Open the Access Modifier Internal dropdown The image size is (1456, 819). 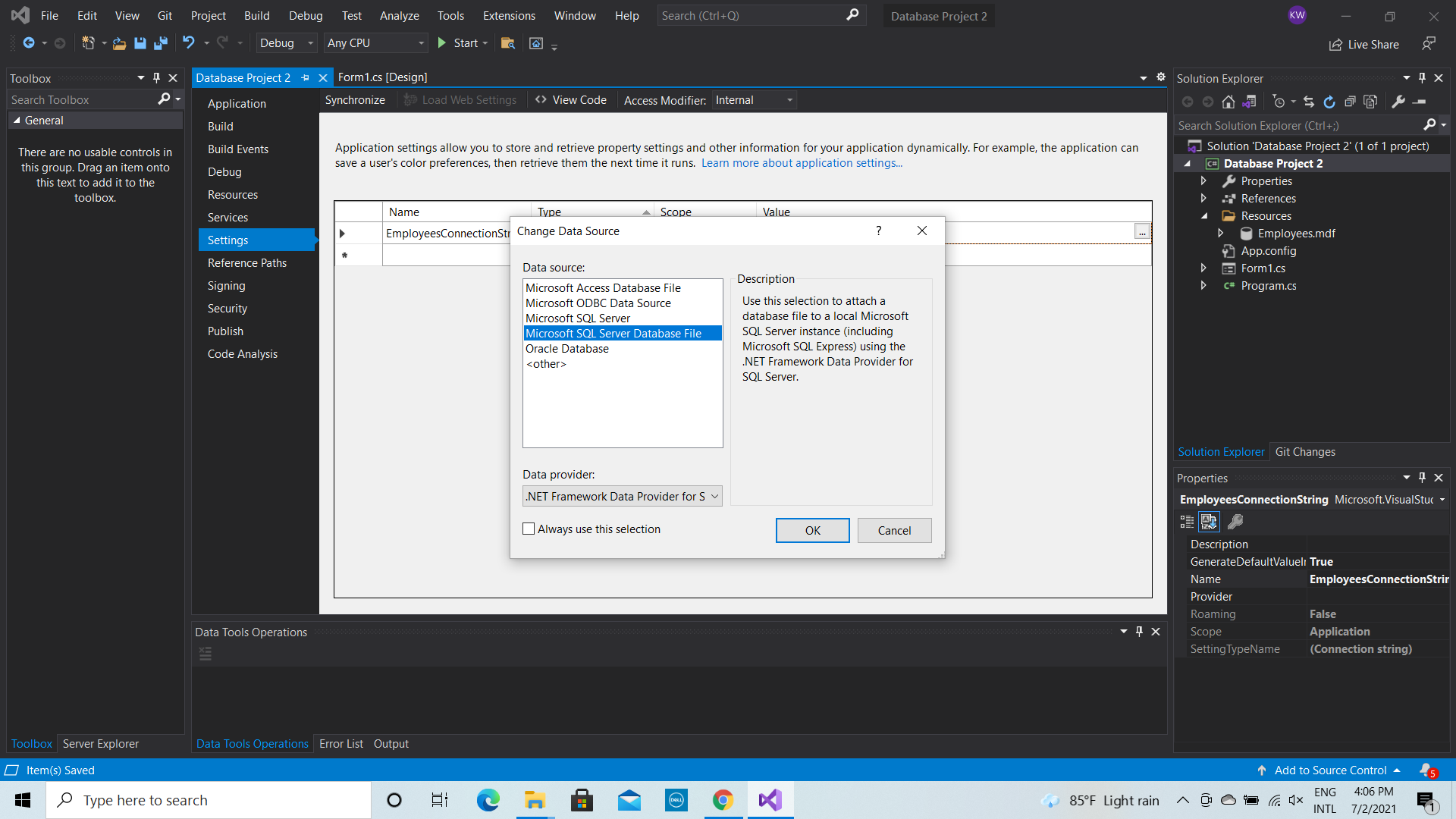click(x=754, y=100)
